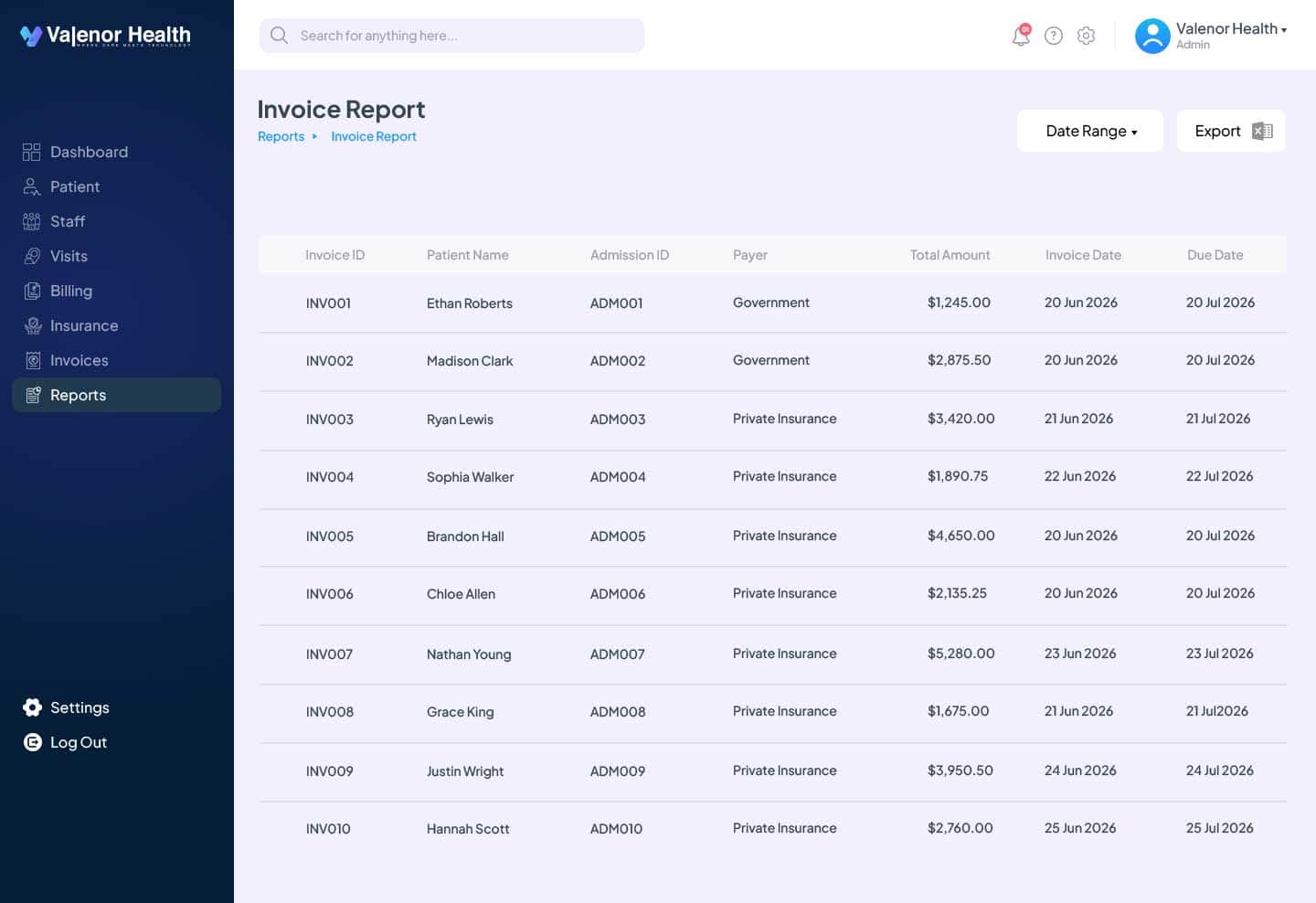Select the Reports menu item

[x=117, y=395]
